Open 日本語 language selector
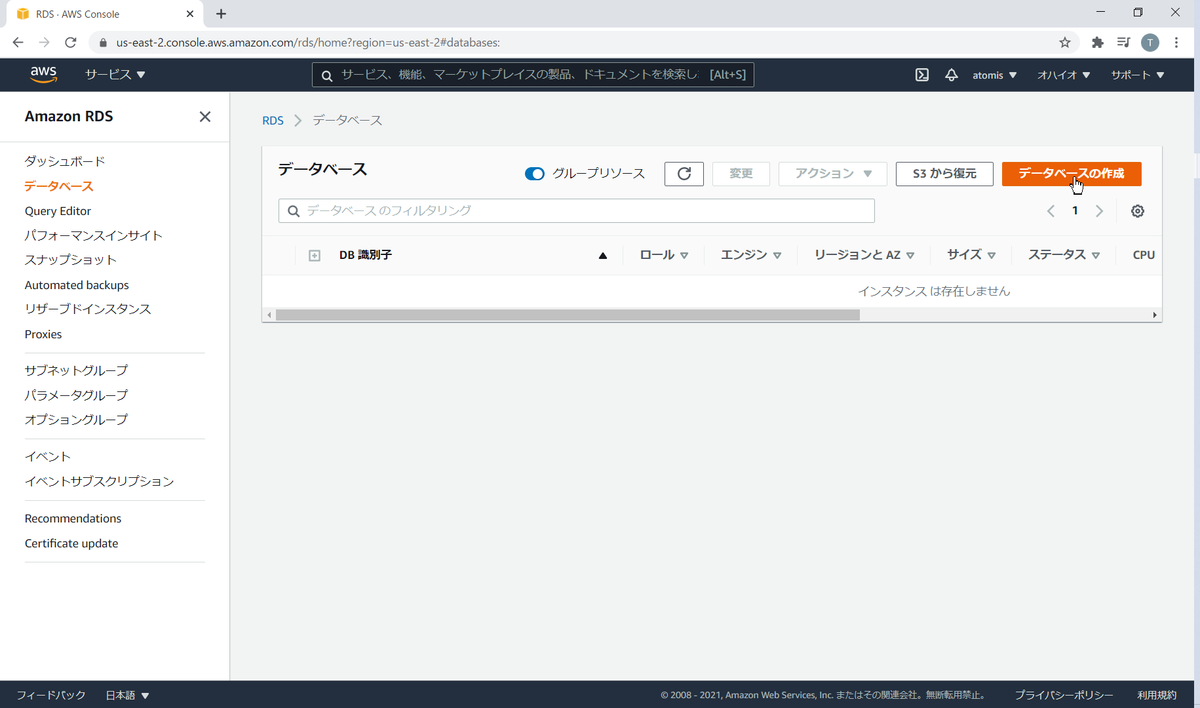Viewport: 1200px width, 708px height. [127, 695]
